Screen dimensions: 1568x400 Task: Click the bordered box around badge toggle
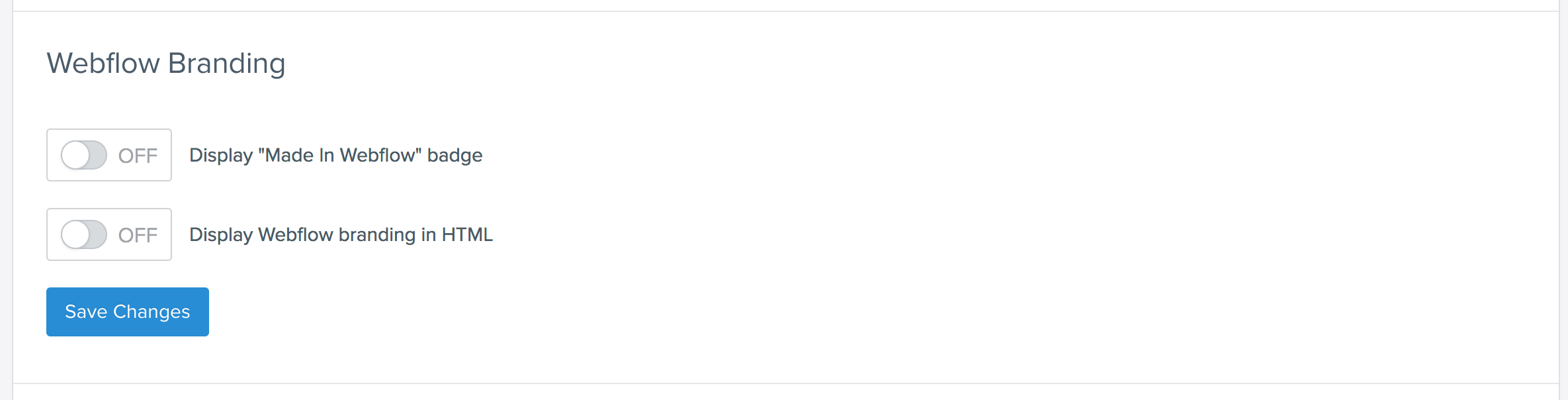pyautogui.click(x=109, y=155)
